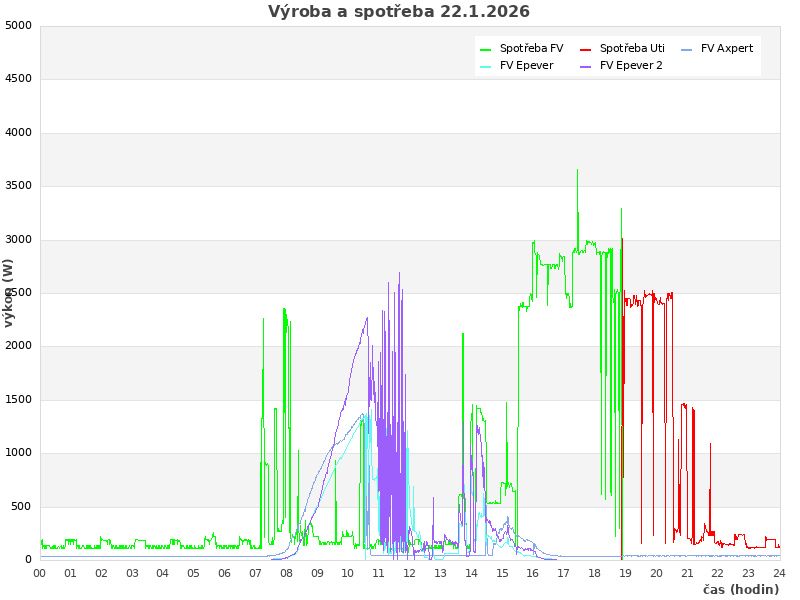This screenshot has height=600, width=800.
Task: Click hour 00 on the time axis
Action: (40, 573)
